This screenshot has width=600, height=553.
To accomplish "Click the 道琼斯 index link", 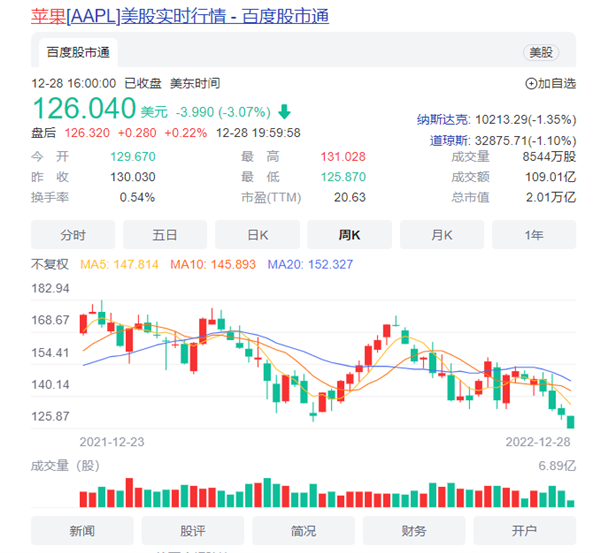I will pyautogui.click(x=447, y=140).
